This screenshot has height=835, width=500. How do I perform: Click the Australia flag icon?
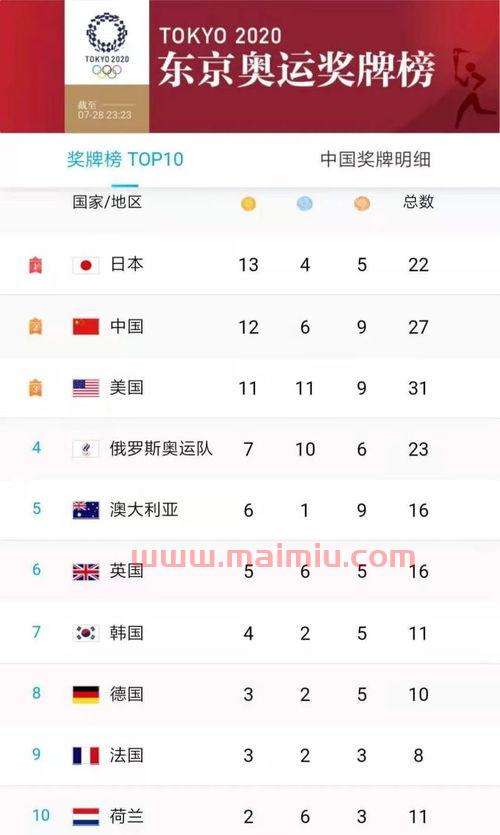click(x=86, y=510)
